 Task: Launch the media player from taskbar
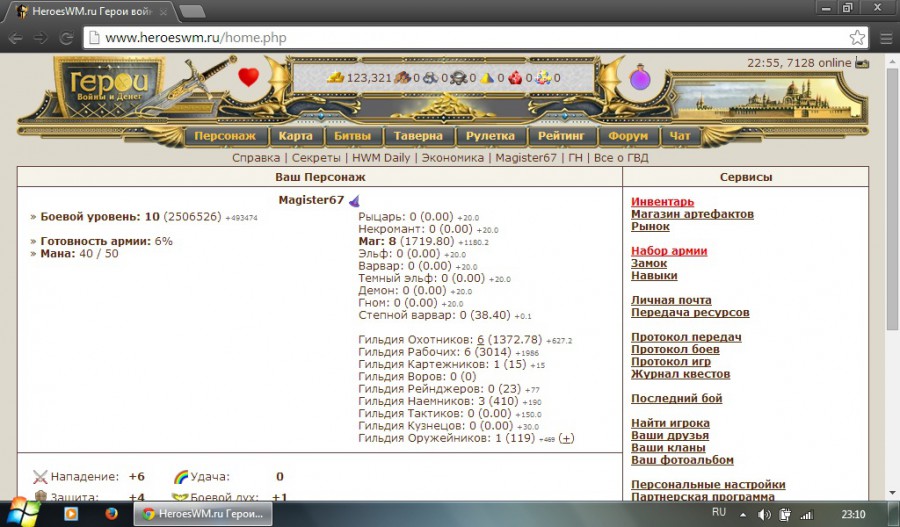[71, 513]
